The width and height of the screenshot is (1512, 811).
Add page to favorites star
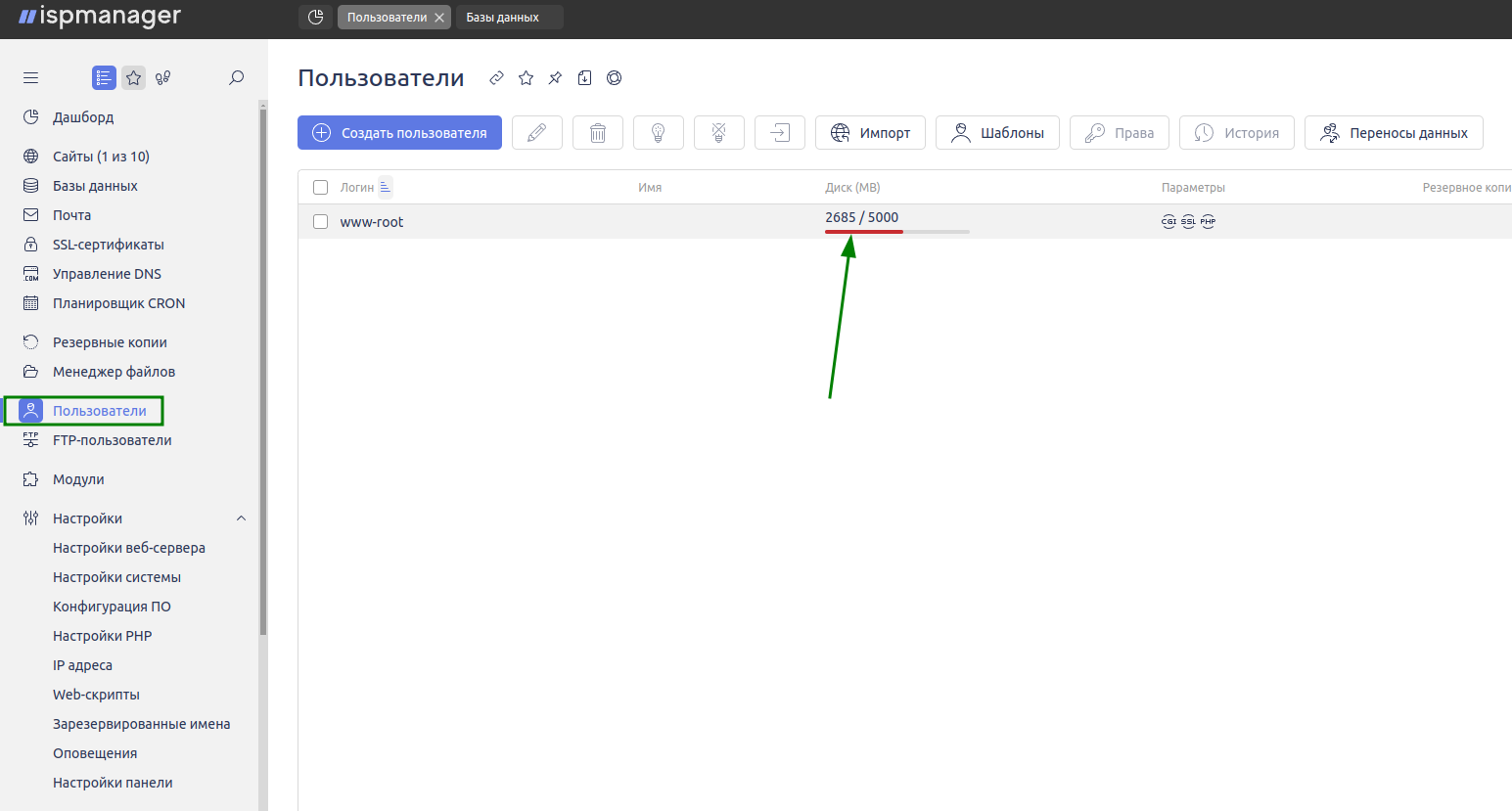click(526, 78)
